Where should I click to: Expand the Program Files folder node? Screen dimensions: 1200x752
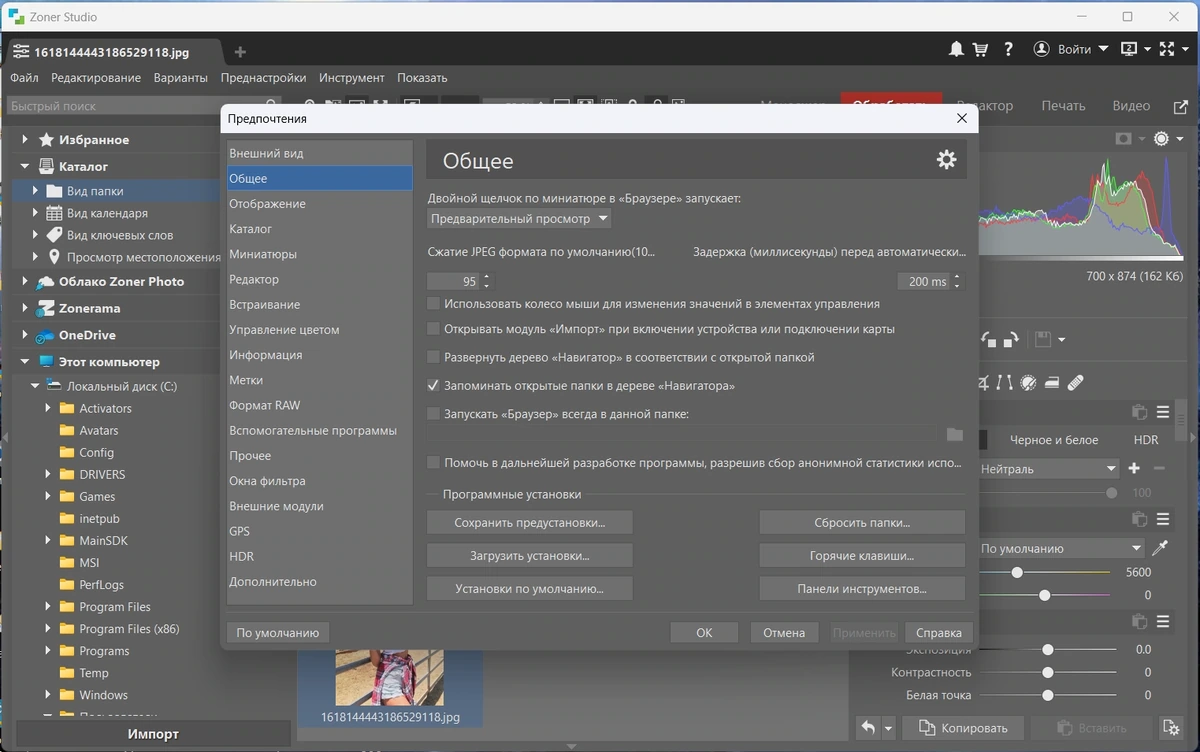(x=48, y=607)
